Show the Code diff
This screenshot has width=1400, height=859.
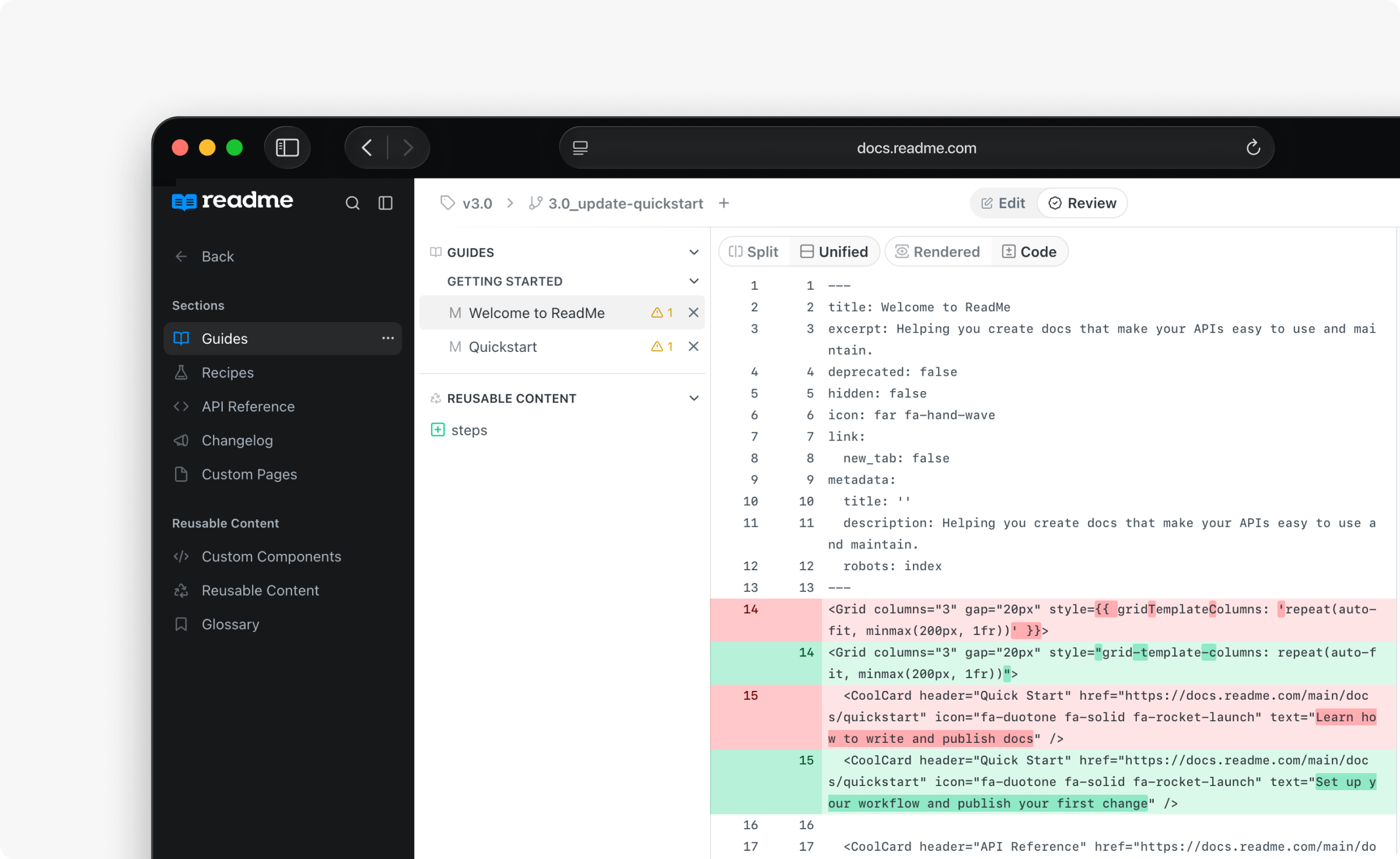(1030, 252)
